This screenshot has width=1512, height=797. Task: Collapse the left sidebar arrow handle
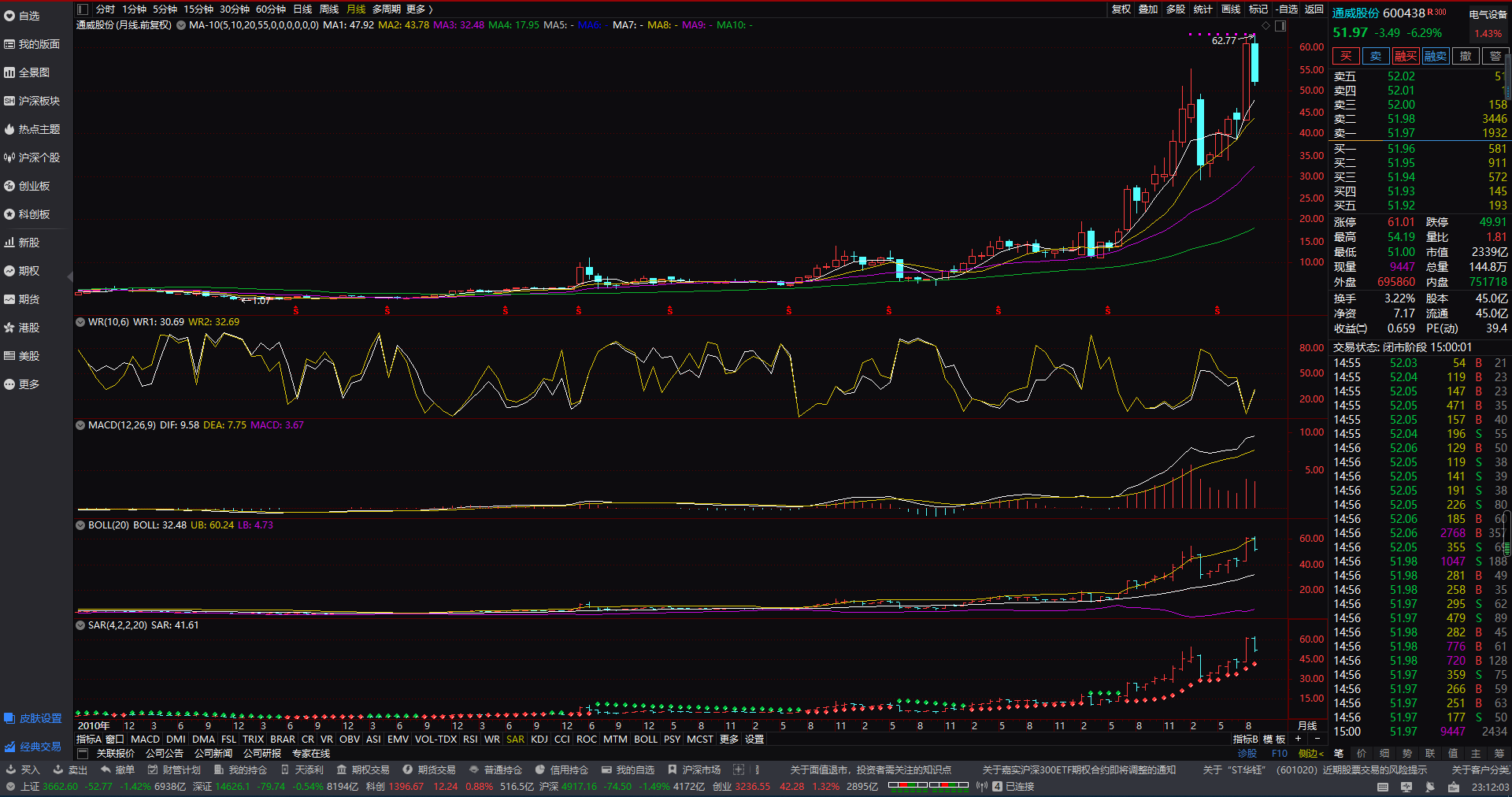(x=70, y=276)
